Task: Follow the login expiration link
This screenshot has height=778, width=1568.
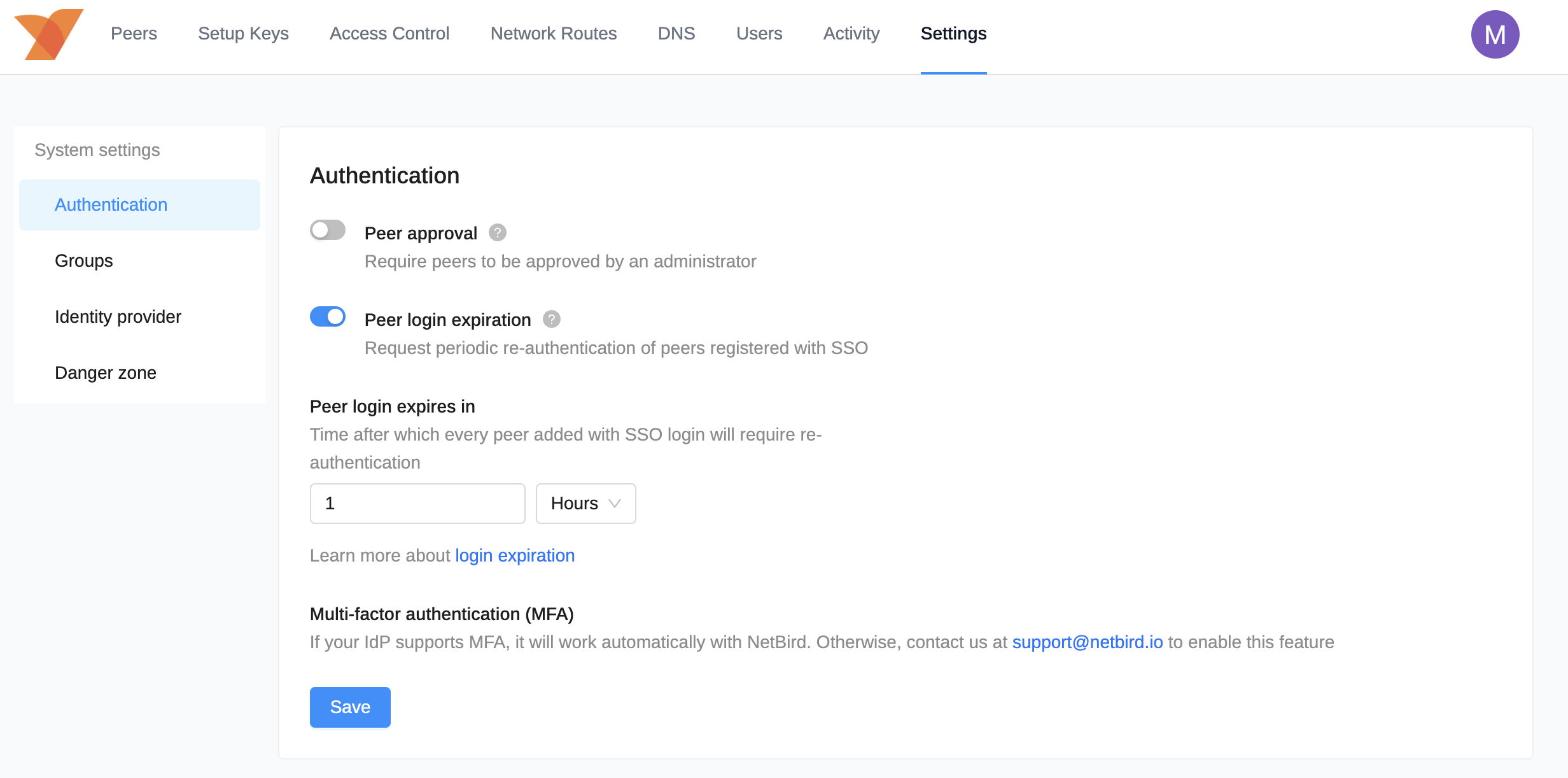Action: (514, 556)
